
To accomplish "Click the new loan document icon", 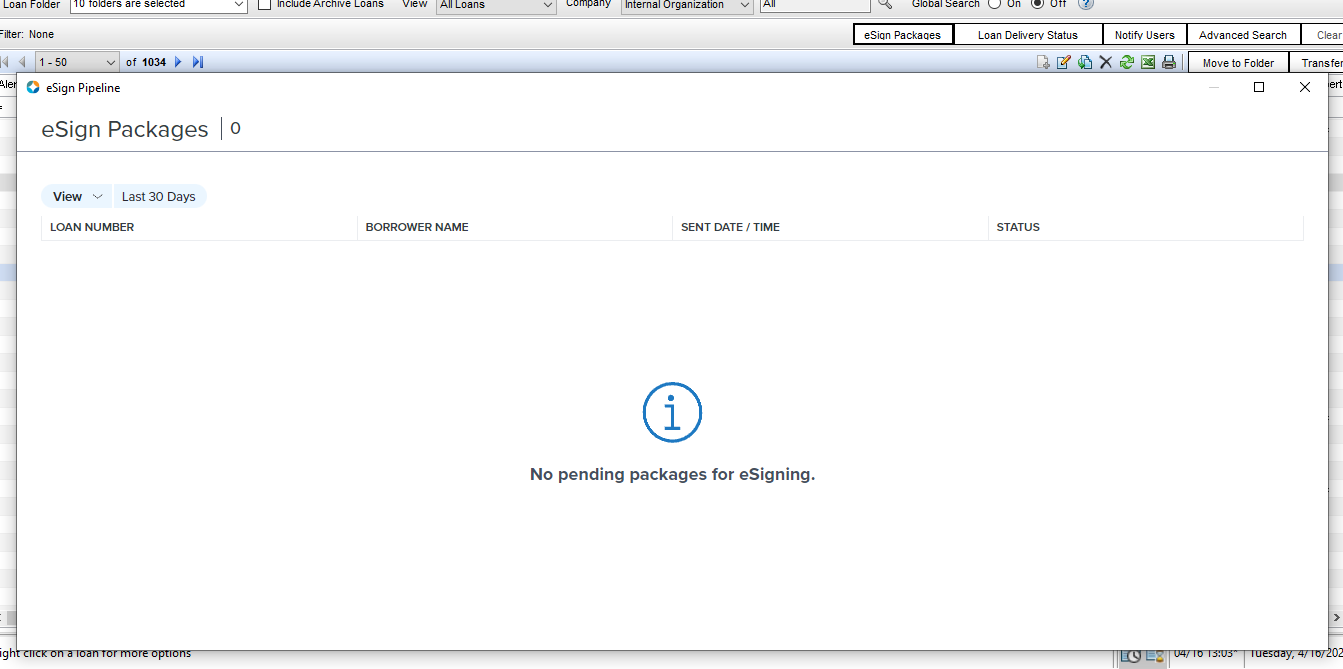I will (x=1043, y=62).
